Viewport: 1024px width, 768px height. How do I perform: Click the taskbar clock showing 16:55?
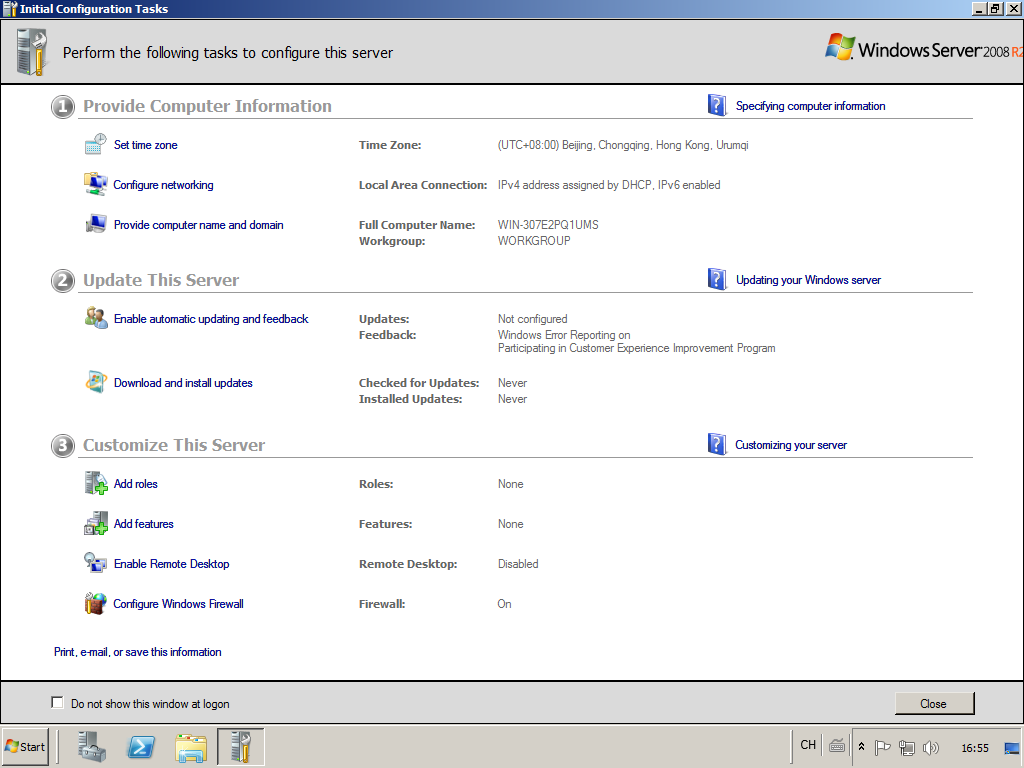(975, 748)
